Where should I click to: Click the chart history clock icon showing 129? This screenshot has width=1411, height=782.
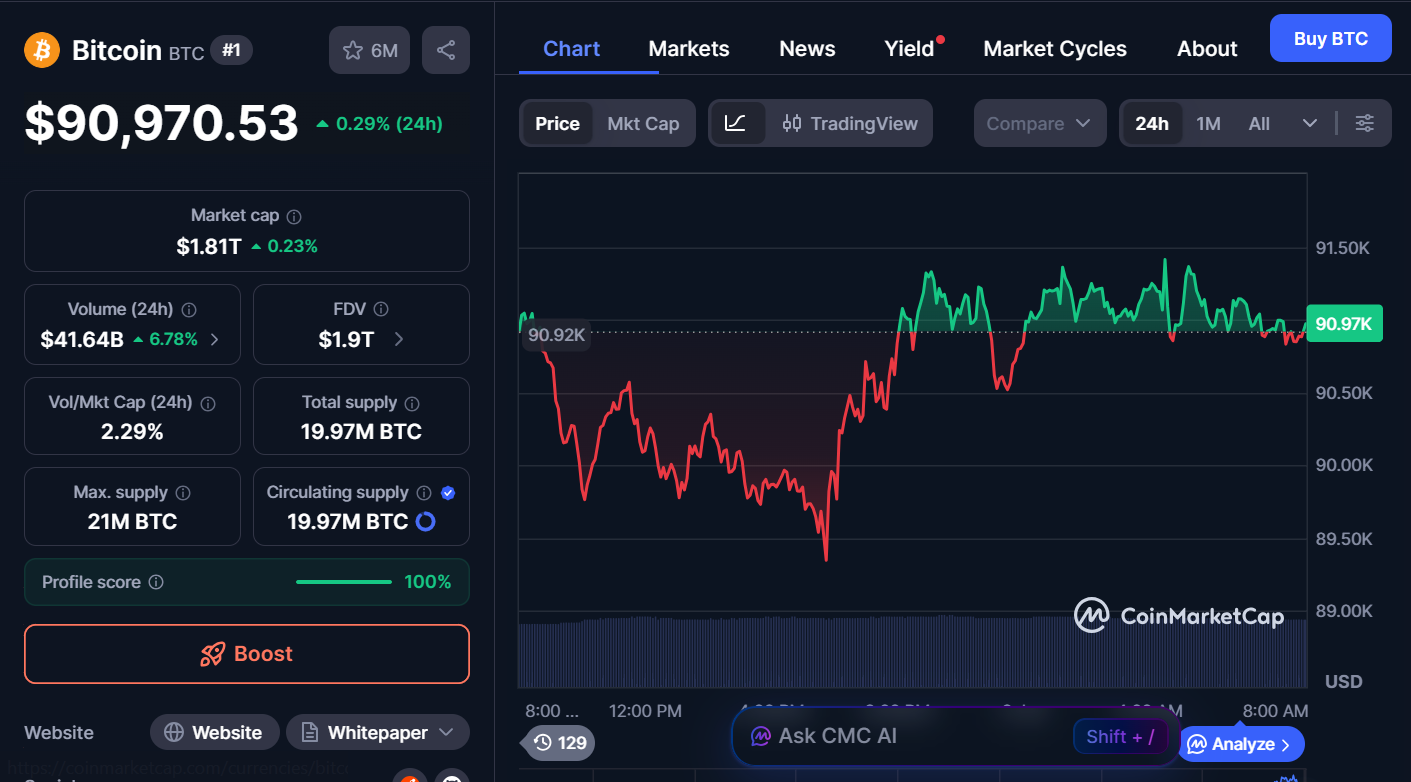click(x=556, y=743)
